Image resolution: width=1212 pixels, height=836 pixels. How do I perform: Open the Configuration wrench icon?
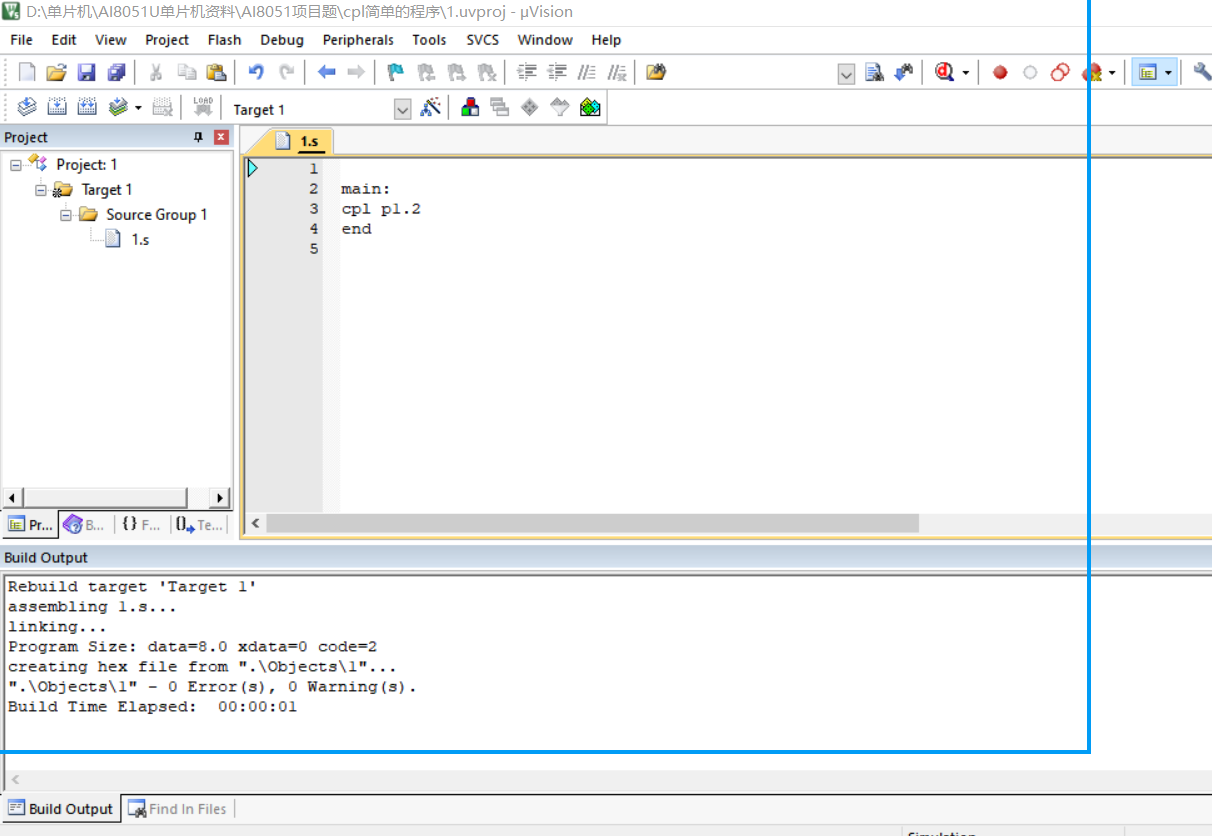(x=1201, y=72)
